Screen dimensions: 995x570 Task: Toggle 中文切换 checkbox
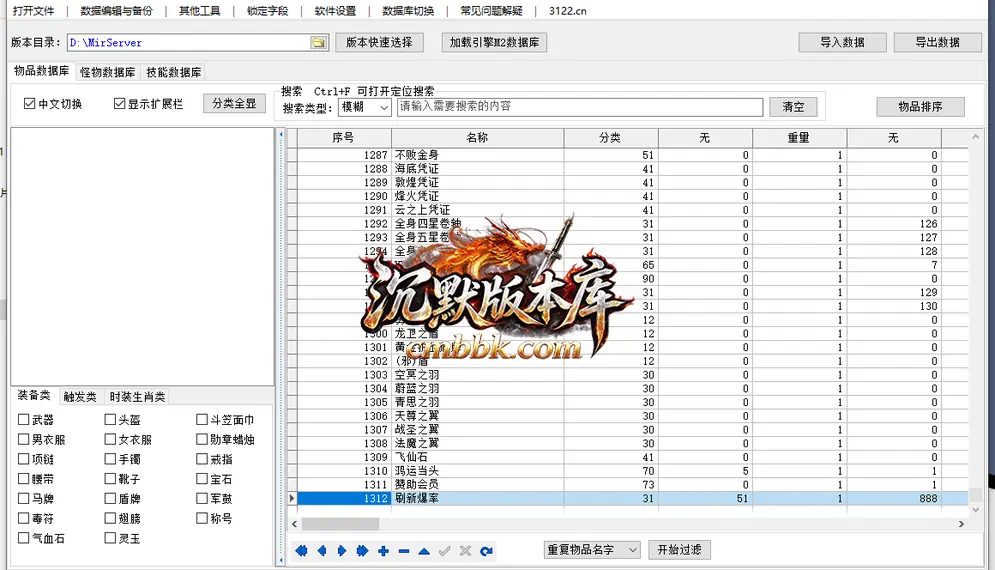pyautogui.click(x=29, y=103)
